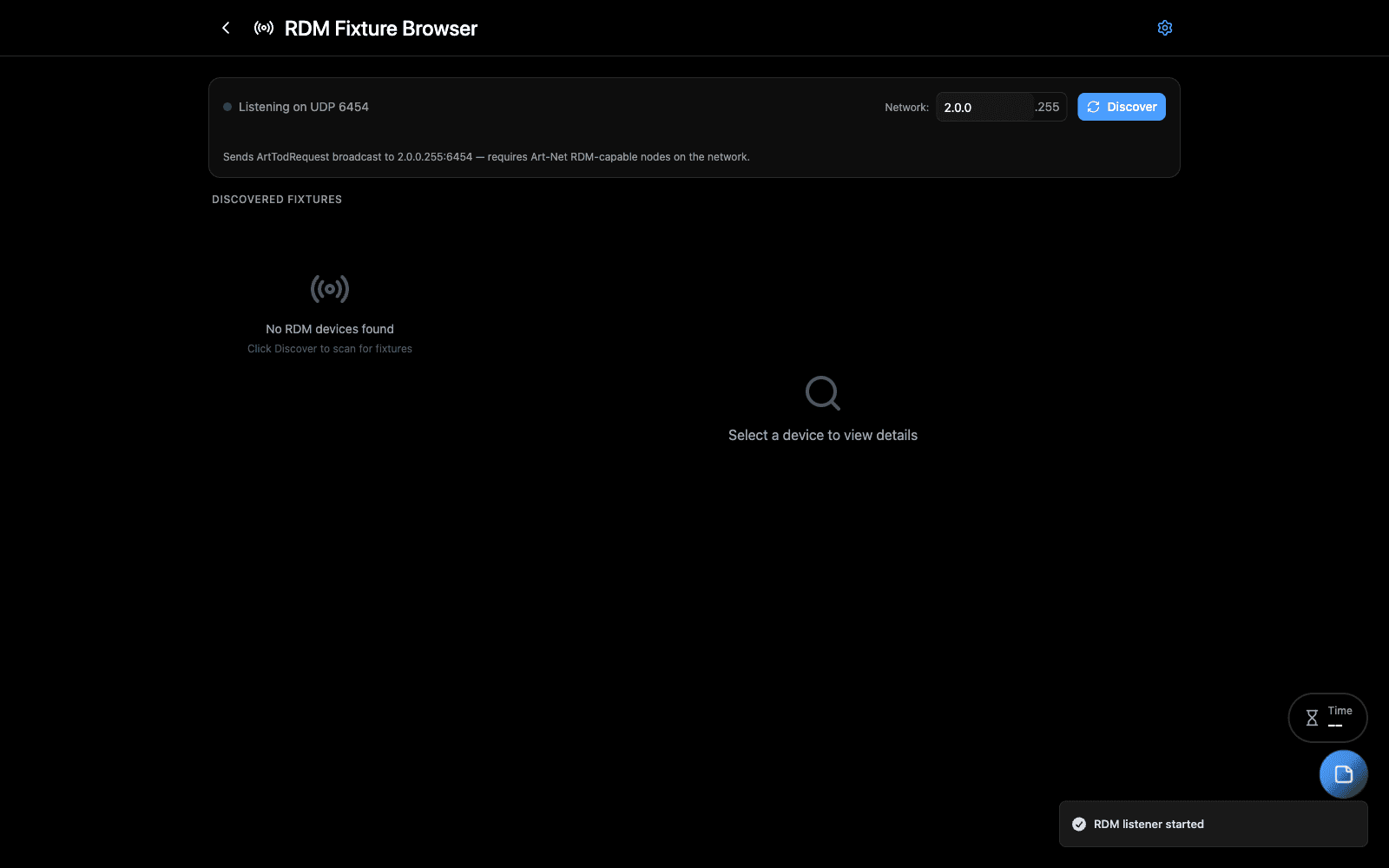
Task: Click the listening status dot indicator
Action: (227, 107)
